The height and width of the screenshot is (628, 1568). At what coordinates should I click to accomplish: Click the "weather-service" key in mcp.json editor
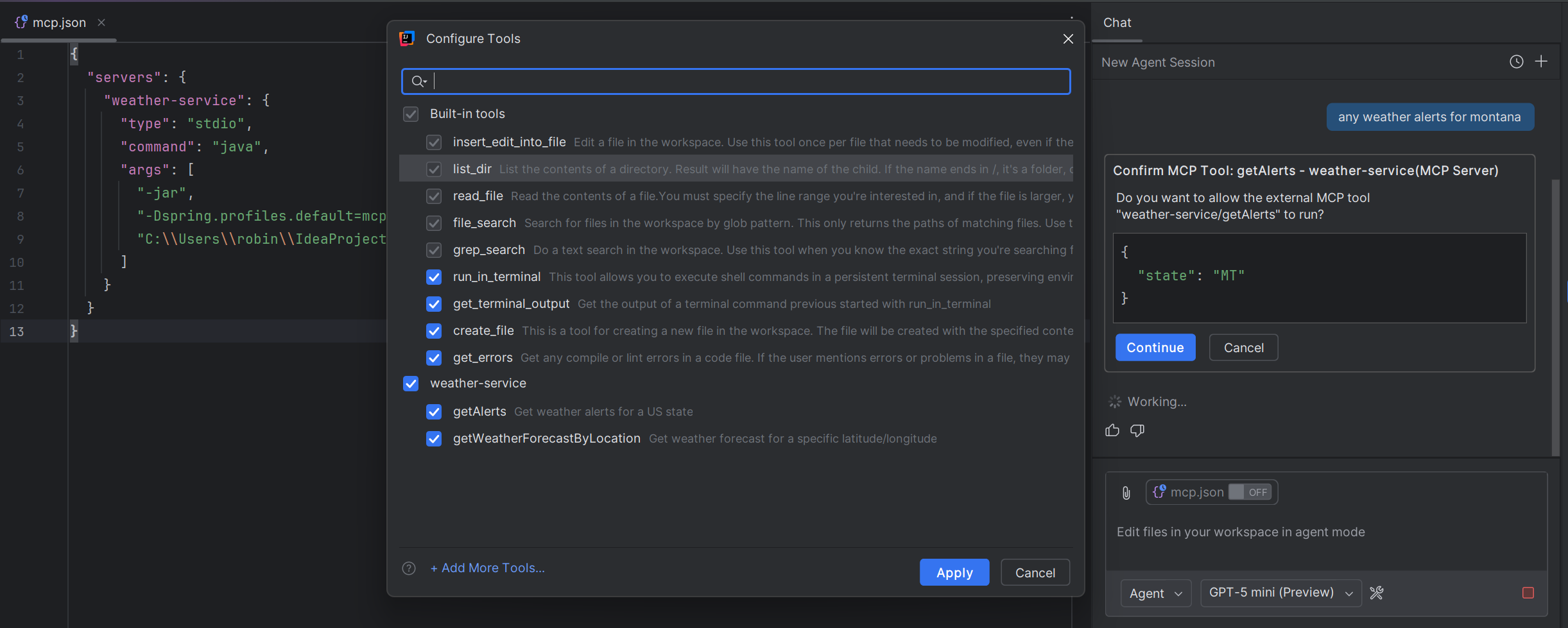coord(175,101)
